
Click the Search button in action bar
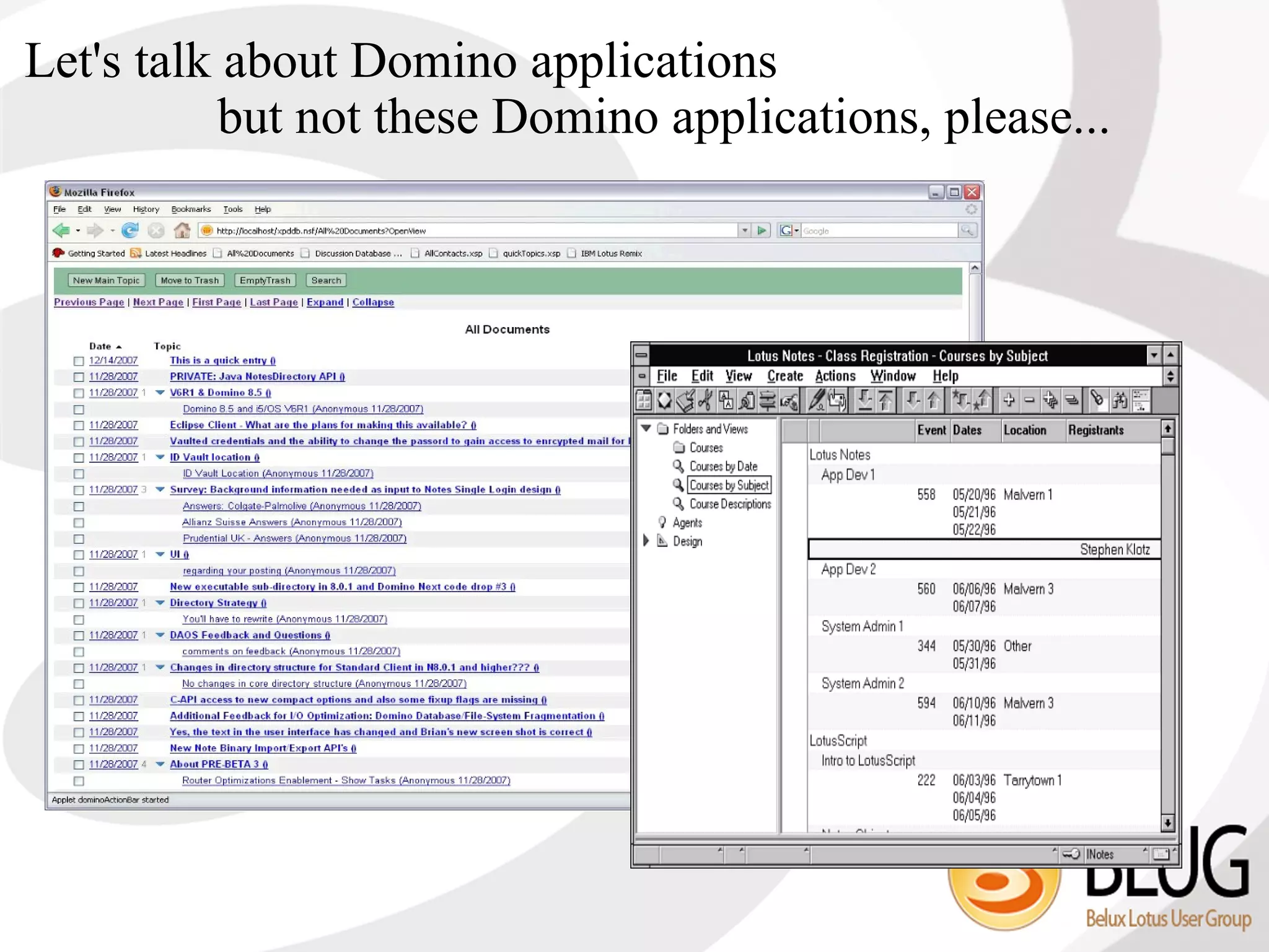pos(326,281)
